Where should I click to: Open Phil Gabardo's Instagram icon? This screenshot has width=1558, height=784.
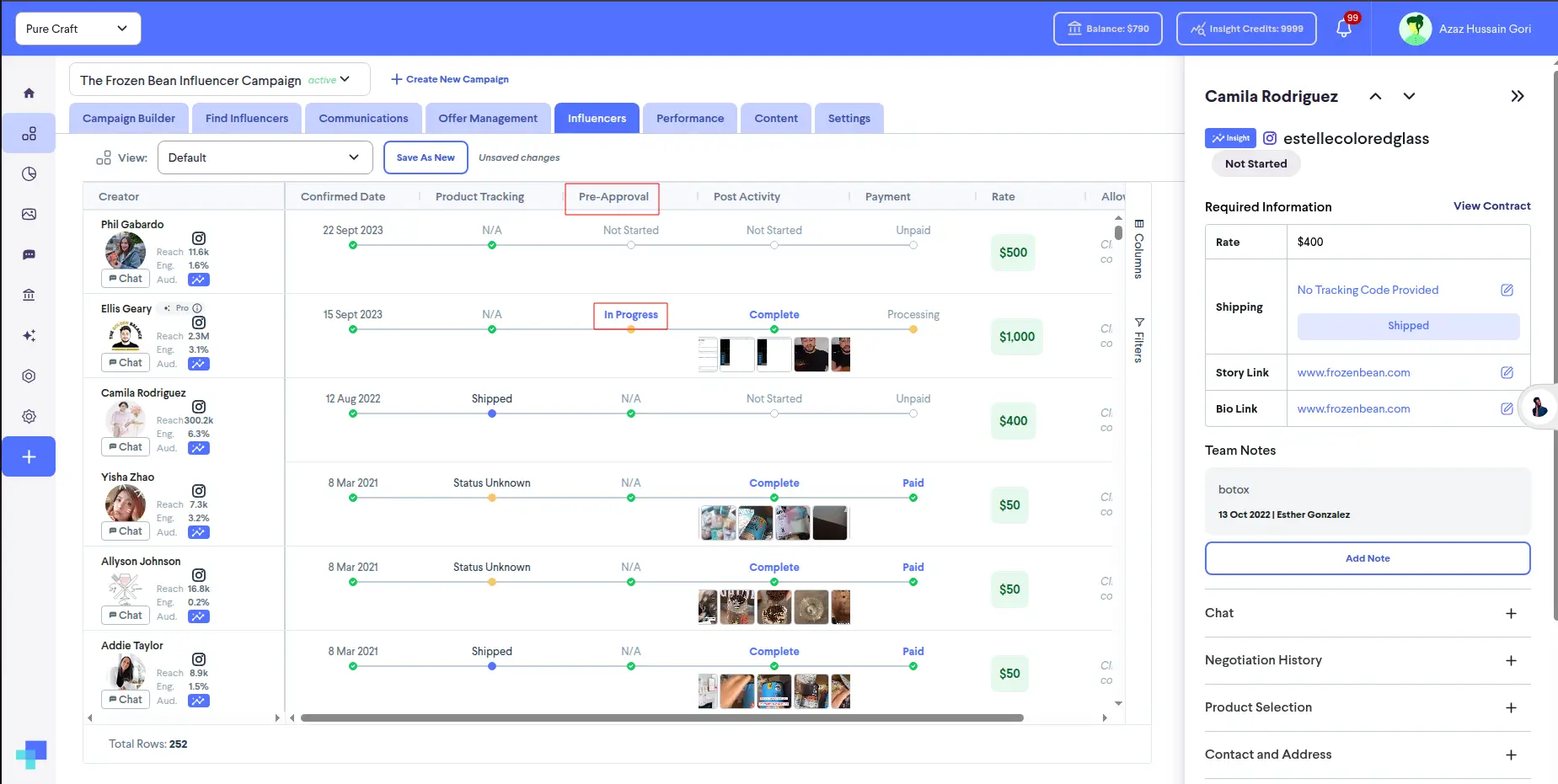(199, 238)
